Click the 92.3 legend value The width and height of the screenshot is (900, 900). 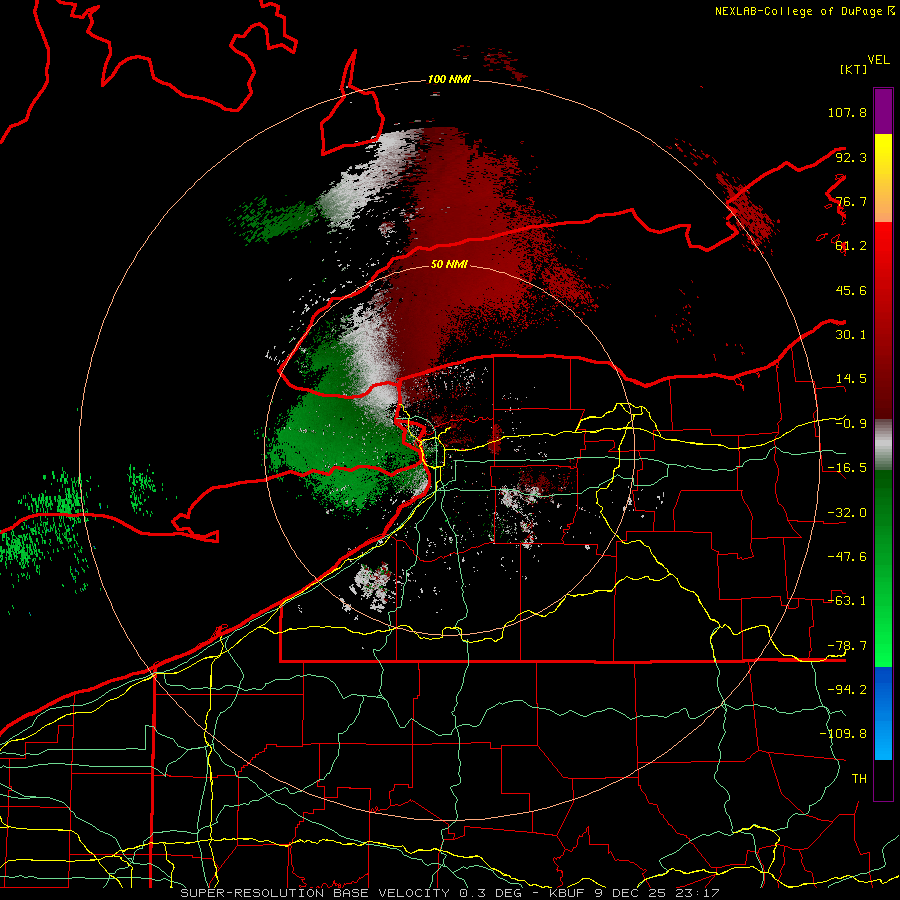point(851,157)
